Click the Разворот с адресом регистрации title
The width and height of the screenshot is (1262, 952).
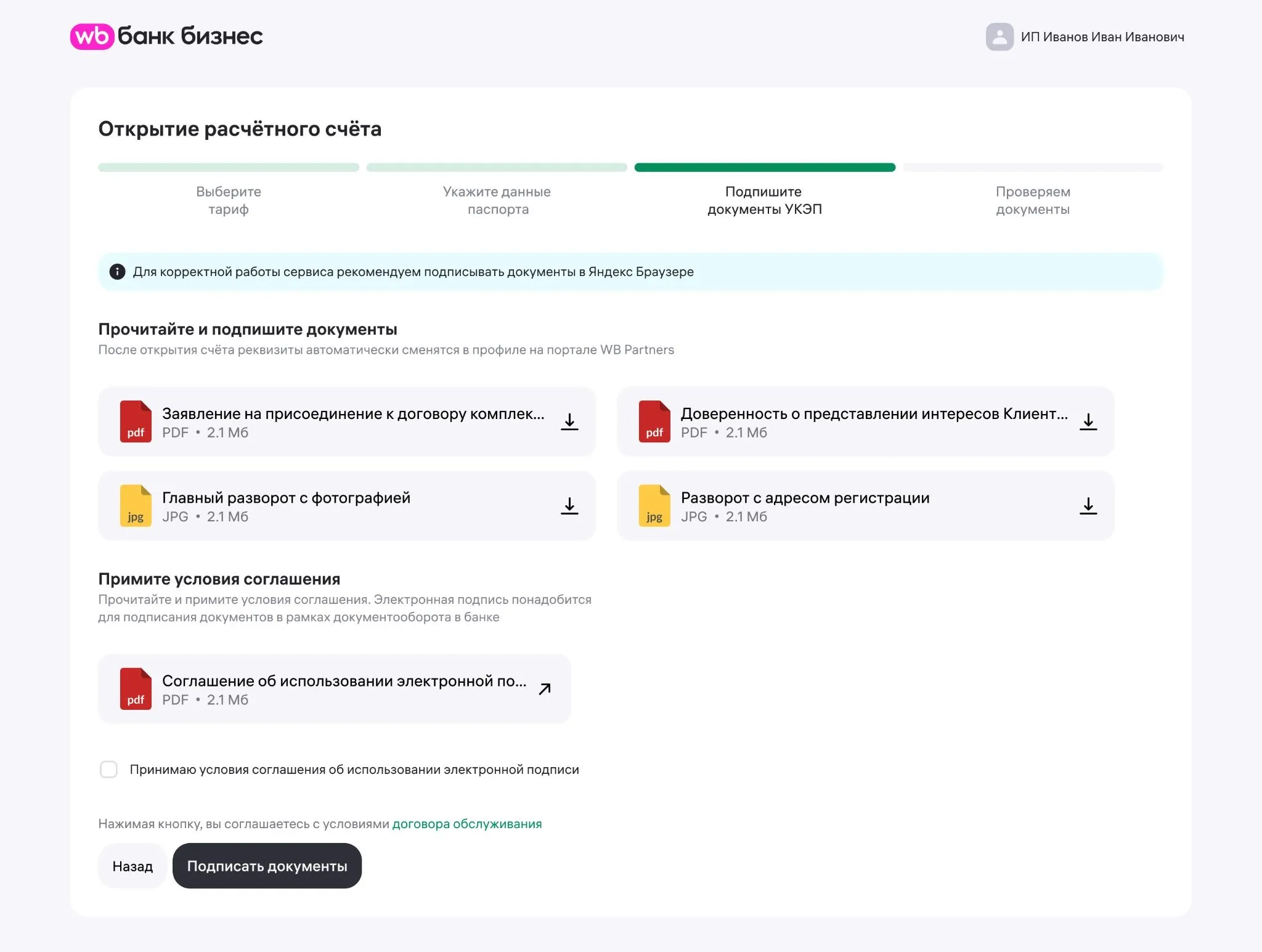tap(805, 498)
